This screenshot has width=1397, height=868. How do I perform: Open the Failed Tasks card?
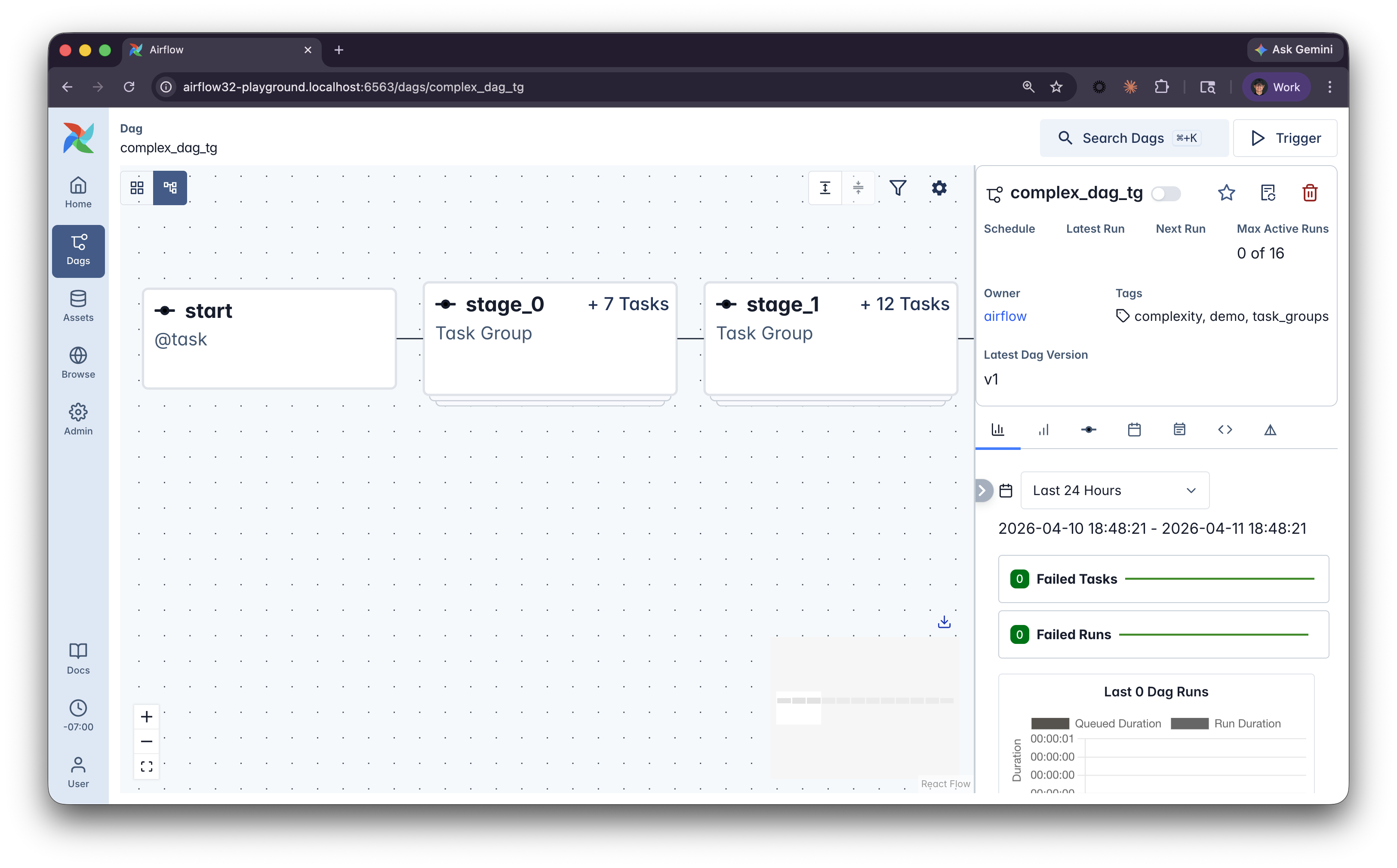point(1163,579)
